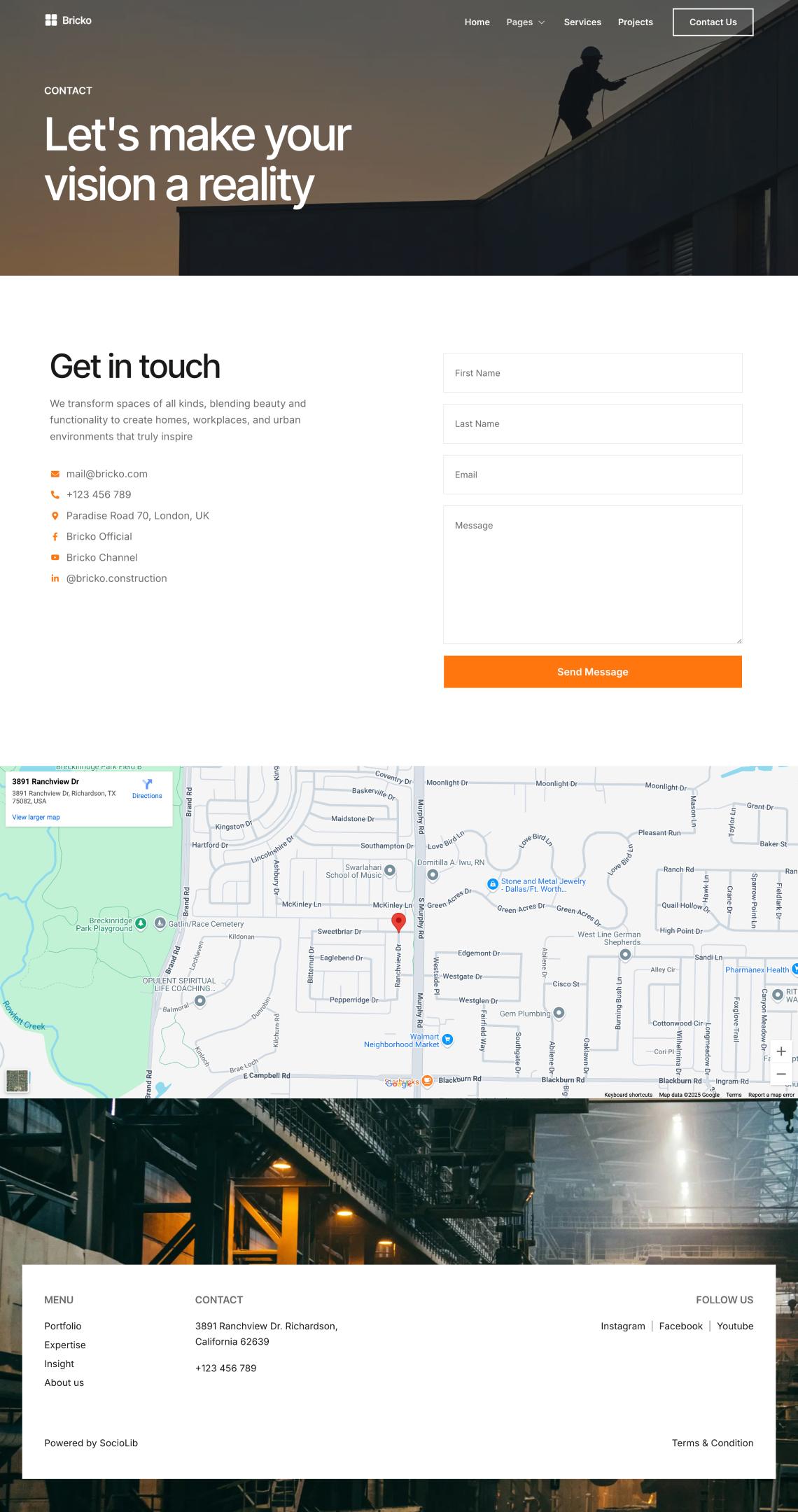Click the Domitilla A. Iwu, RN pin
This screenshot has width=798, height=1512.
click(433, 874)
